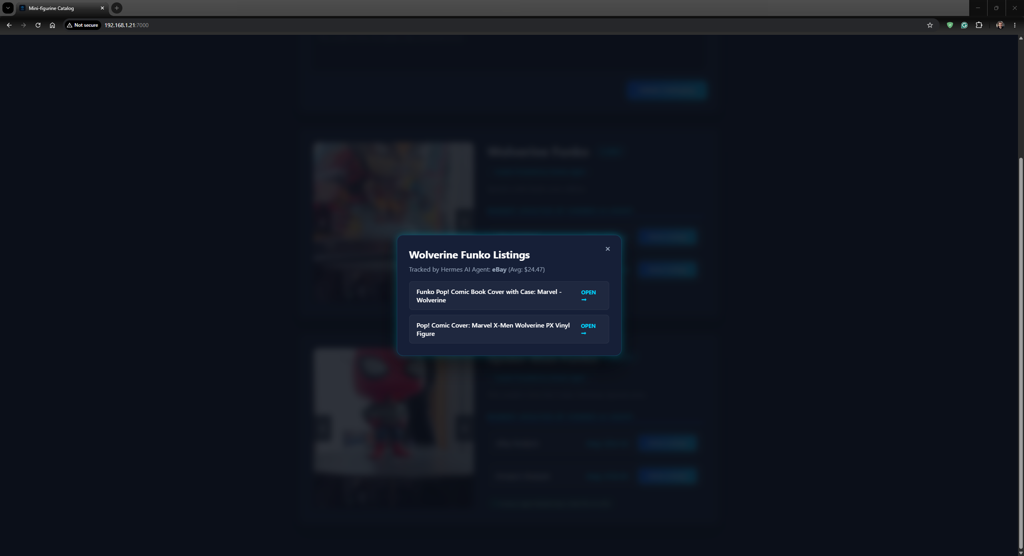
Task: Go back to the previous page
Action: point(9,25)
